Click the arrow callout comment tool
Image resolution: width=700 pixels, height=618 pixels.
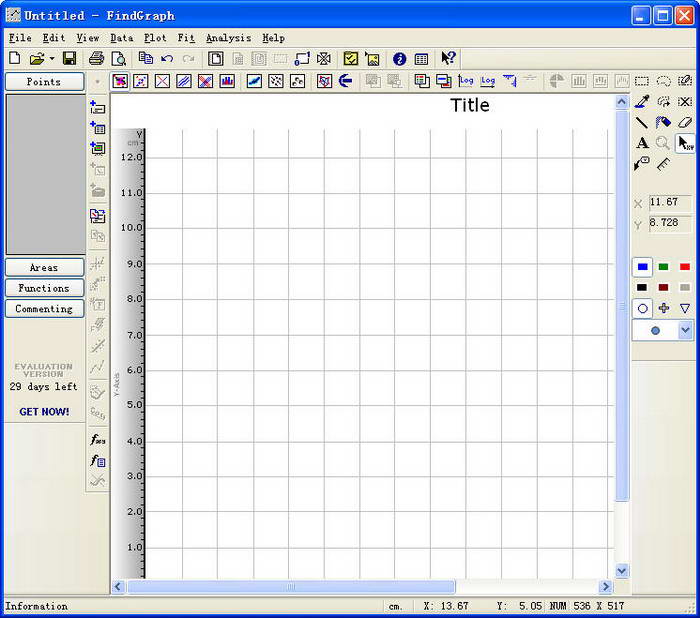(642, 164)
